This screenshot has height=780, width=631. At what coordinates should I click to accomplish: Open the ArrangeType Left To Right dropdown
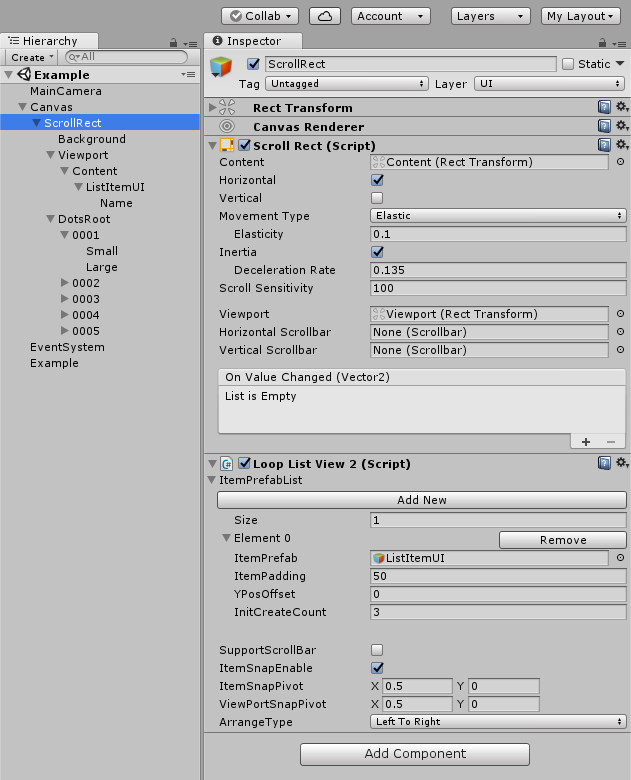[x=498, y=721]
